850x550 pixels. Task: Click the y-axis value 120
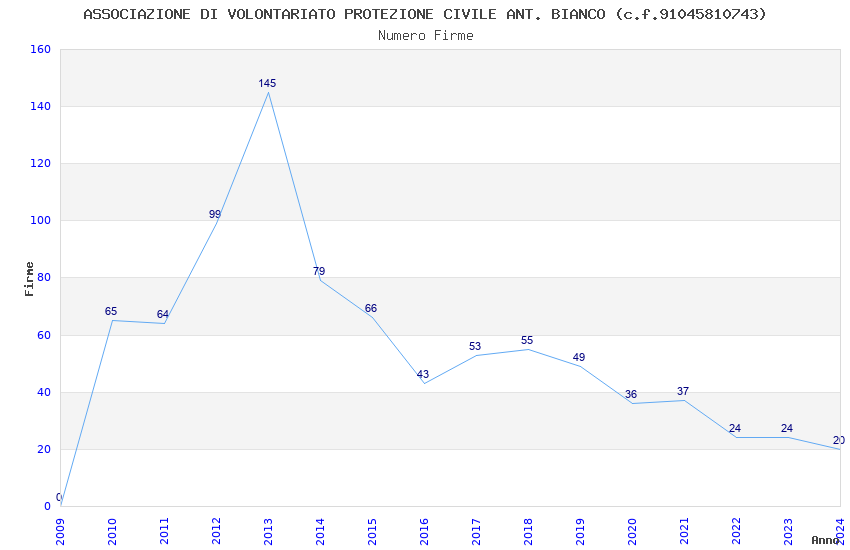click(40, 163)
